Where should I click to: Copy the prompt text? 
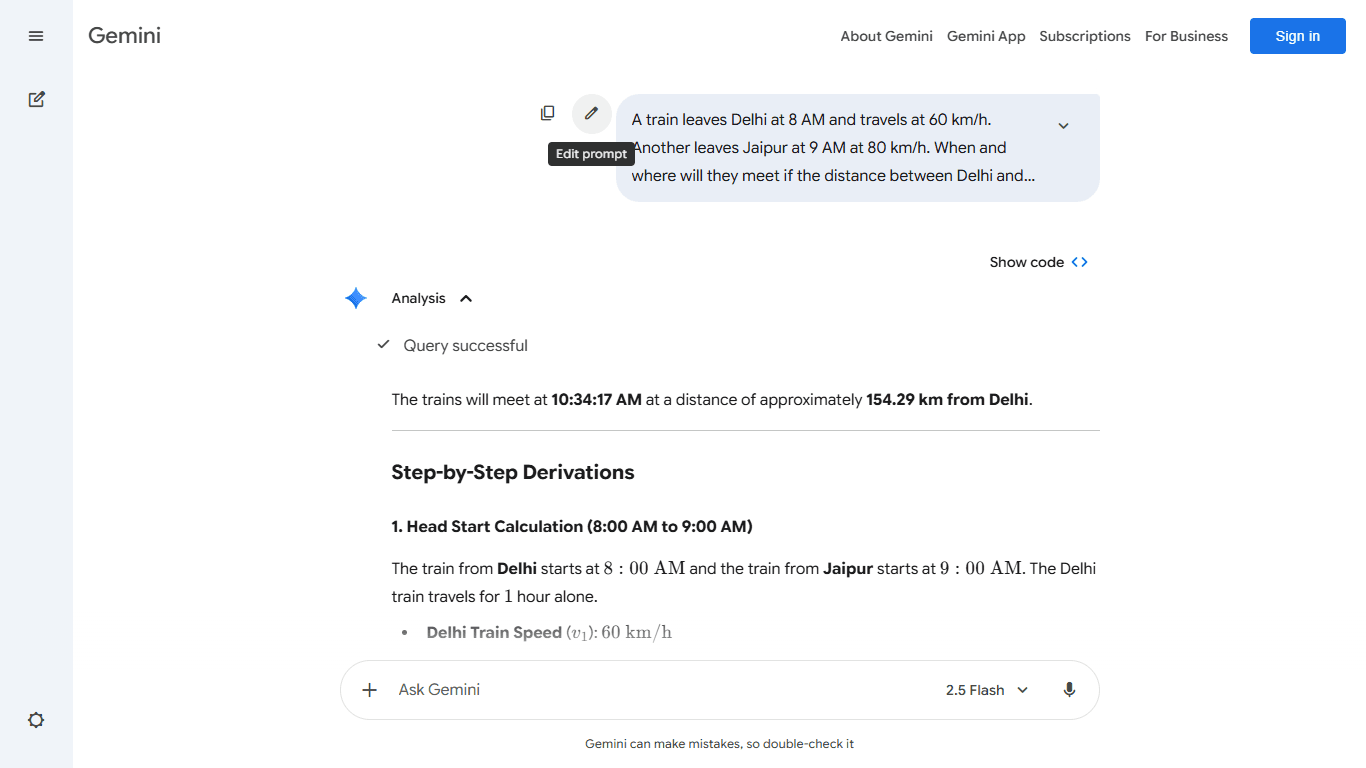point(547,113)
